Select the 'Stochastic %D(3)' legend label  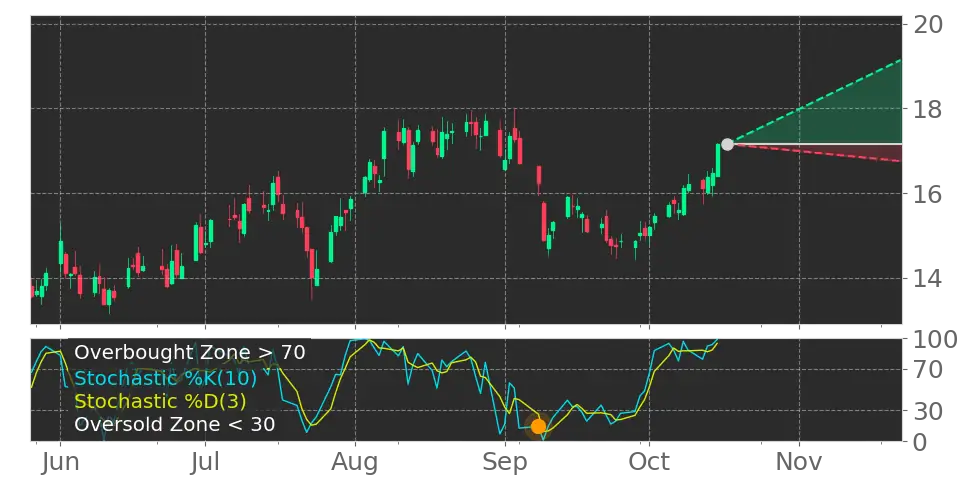tap(160, 402)
